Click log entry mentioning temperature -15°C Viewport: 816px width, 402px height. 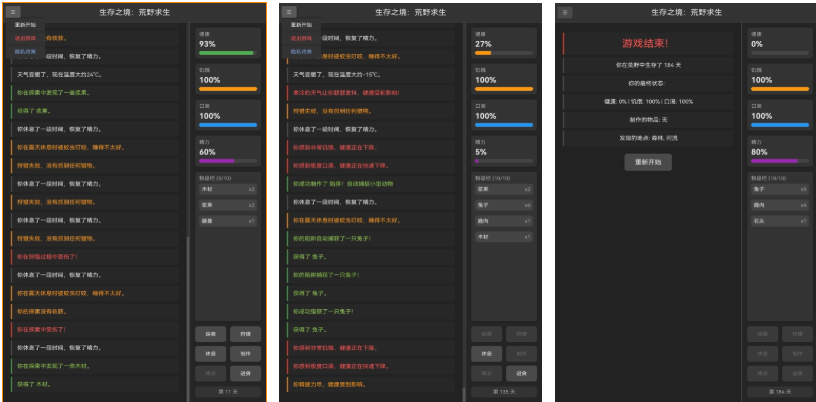point(371,74)
